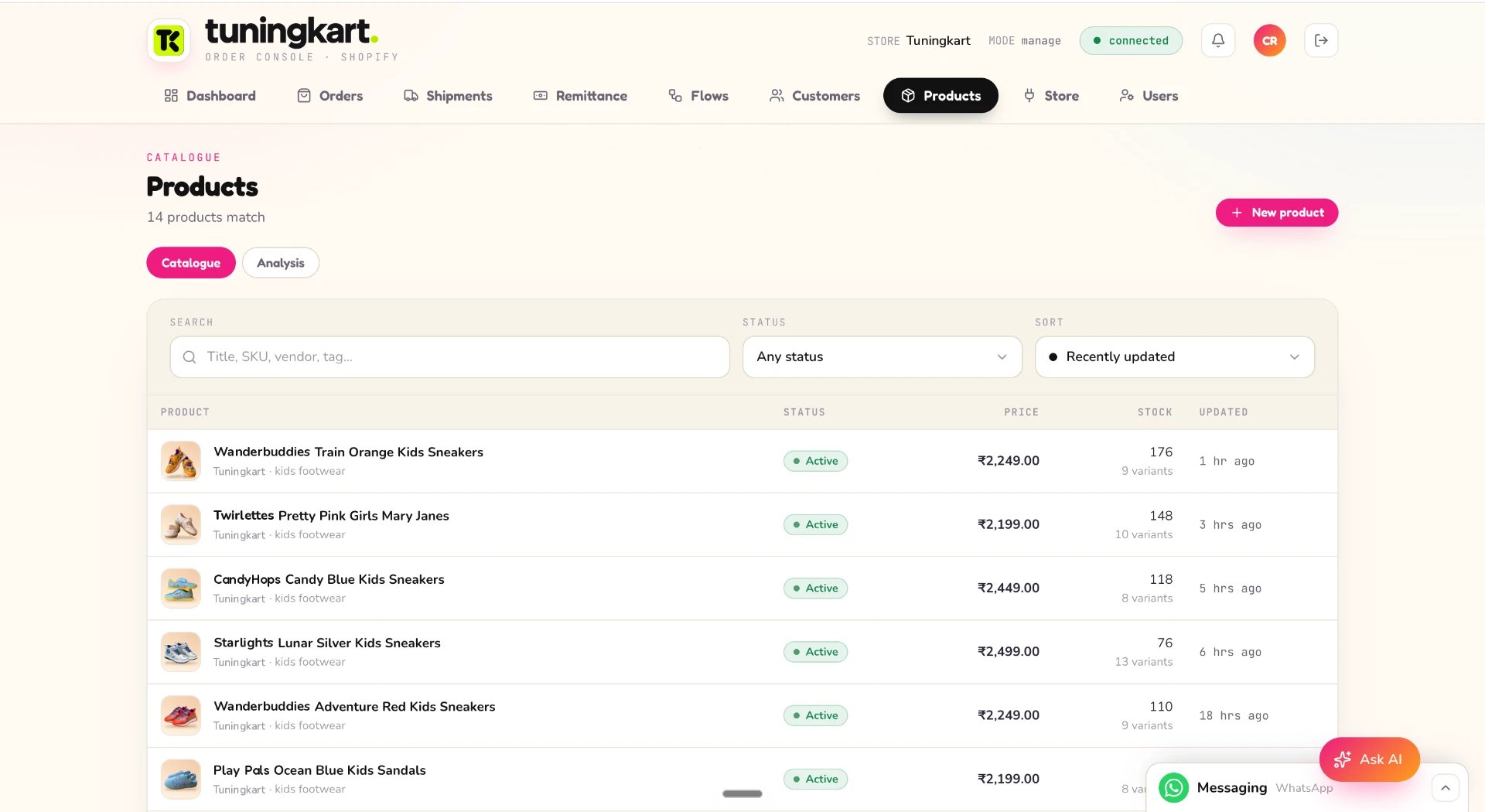This screenshot has width=1485, height=812.
Task: Open the Store tab
Action: pyautogui.click(x=1051, y=96)
